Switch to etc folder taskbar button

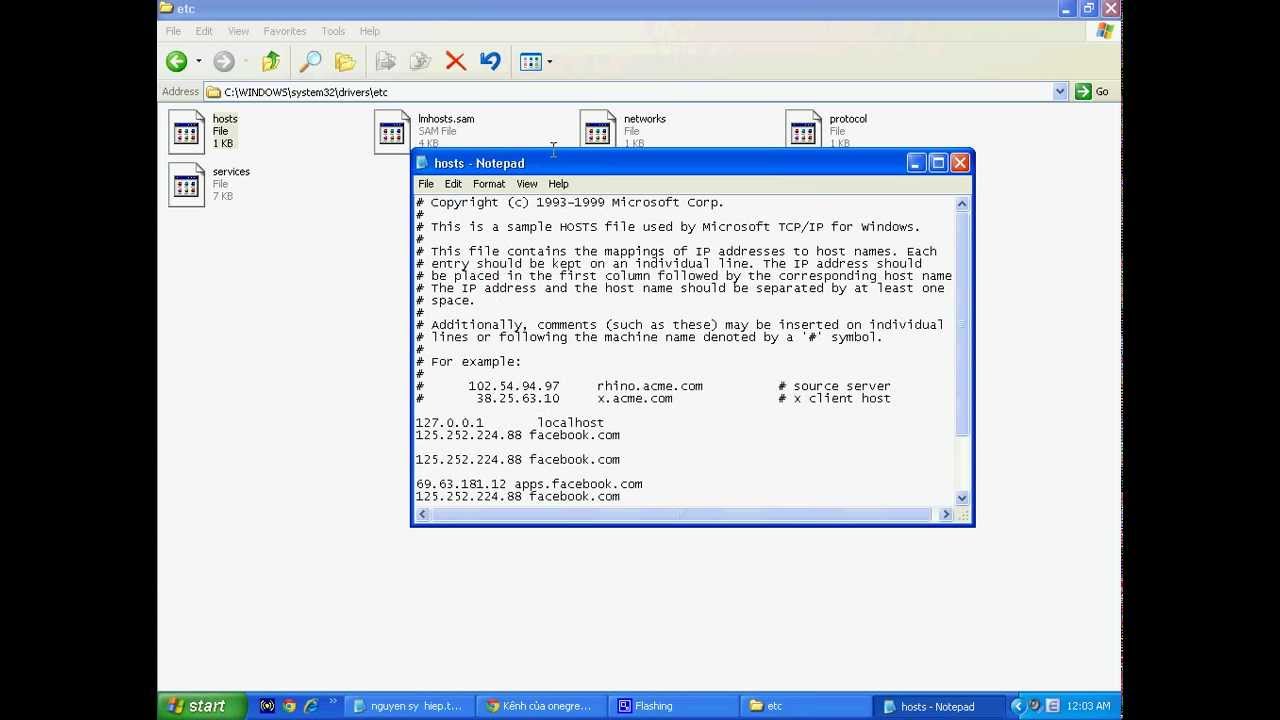[806, 706]
